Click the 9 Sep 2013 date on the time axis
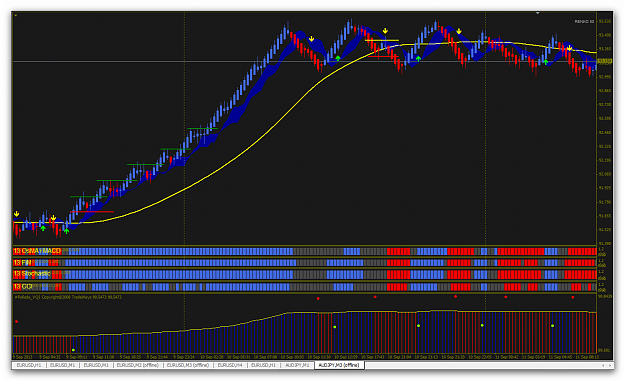 23,357
